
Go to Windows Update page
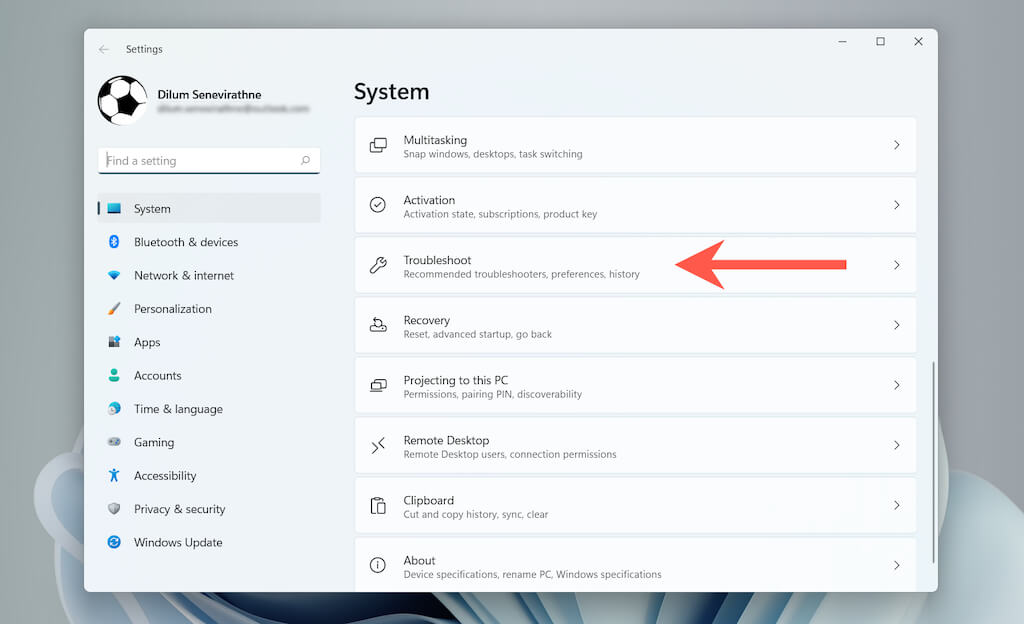coord(178,542)
